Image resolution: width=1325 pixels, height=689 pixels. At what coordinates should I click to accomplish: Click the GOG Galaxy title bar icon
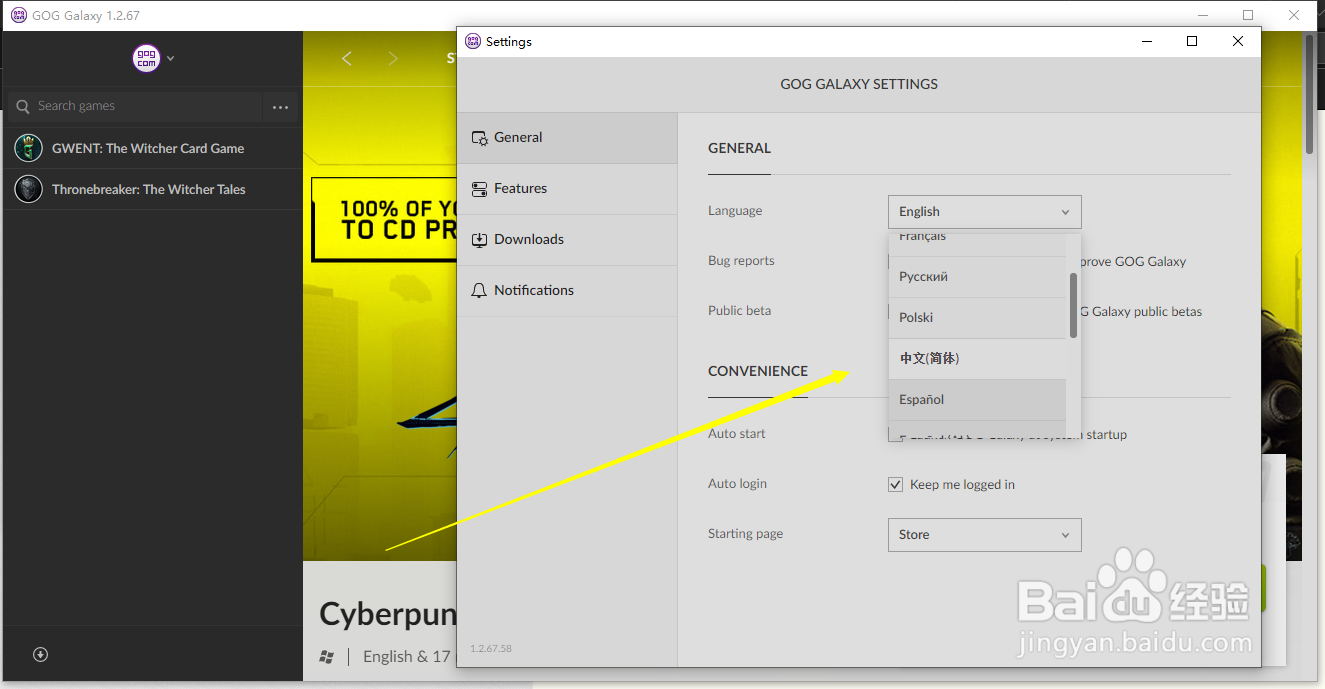click(18, 15)
